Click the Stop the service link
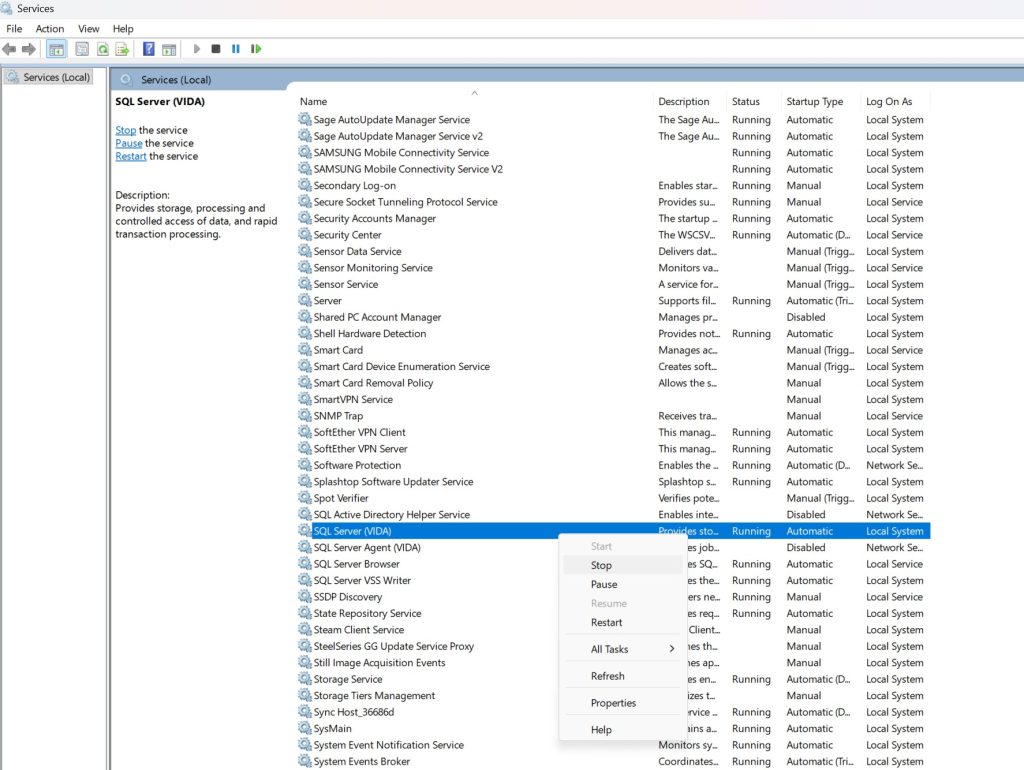 coord(125,130)
